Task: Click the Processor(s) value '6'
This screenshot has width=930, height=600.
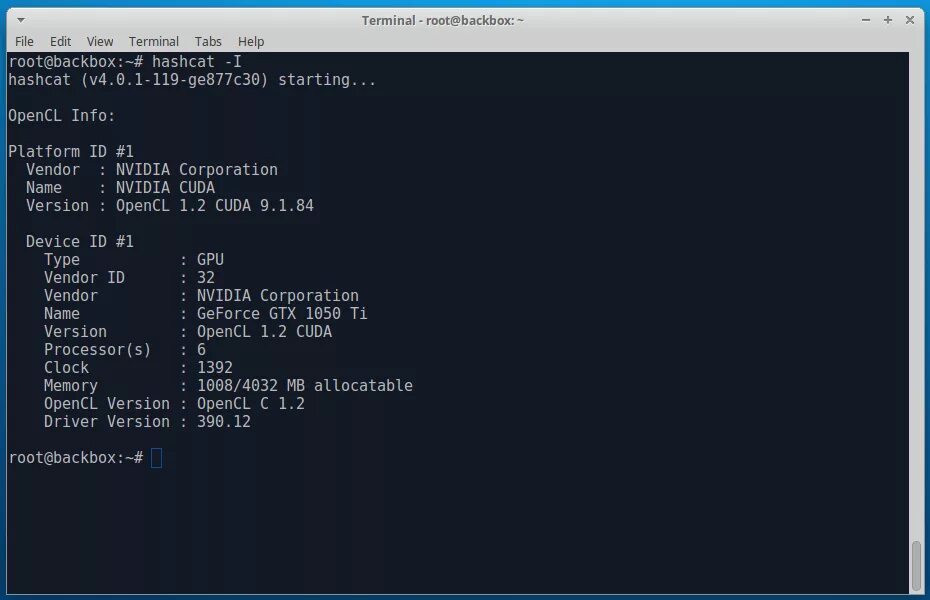Action: pos(202,350)
